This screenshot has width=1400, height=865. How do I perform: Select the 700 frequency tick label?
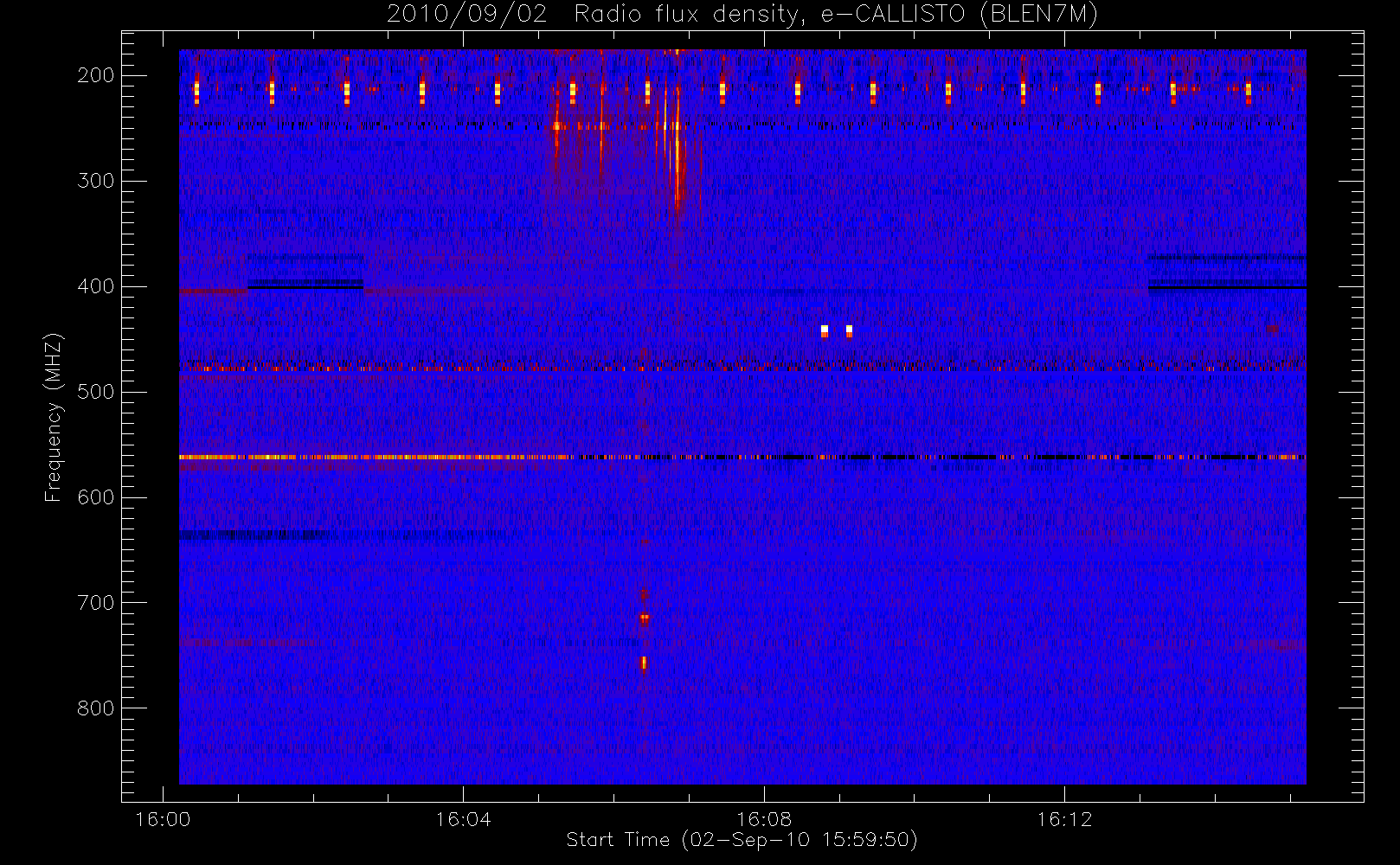[96, 603]
